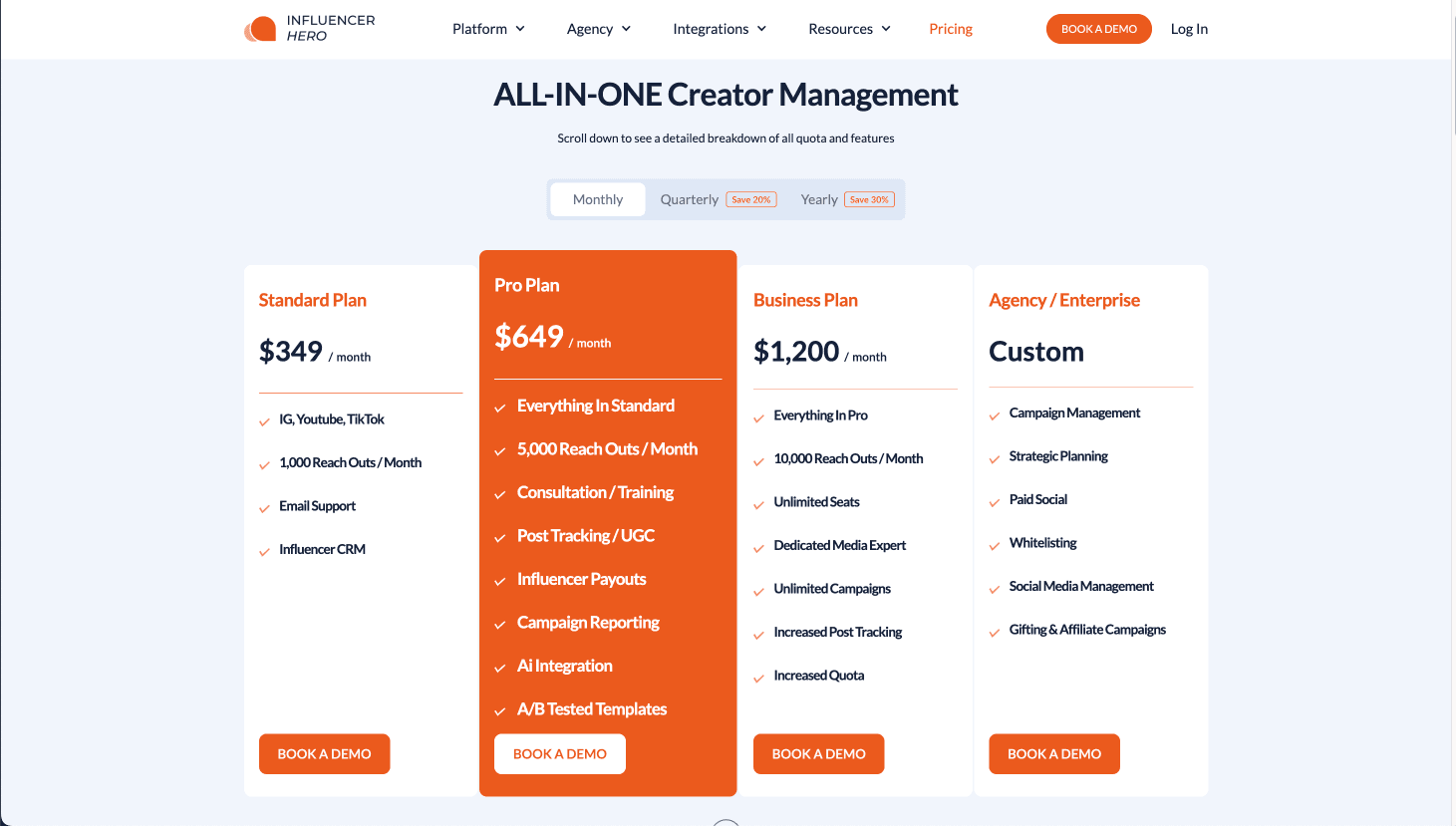The image size is (1456, 826).
Task: Click the Business Plan heading
Action: [x=805, y=300]
